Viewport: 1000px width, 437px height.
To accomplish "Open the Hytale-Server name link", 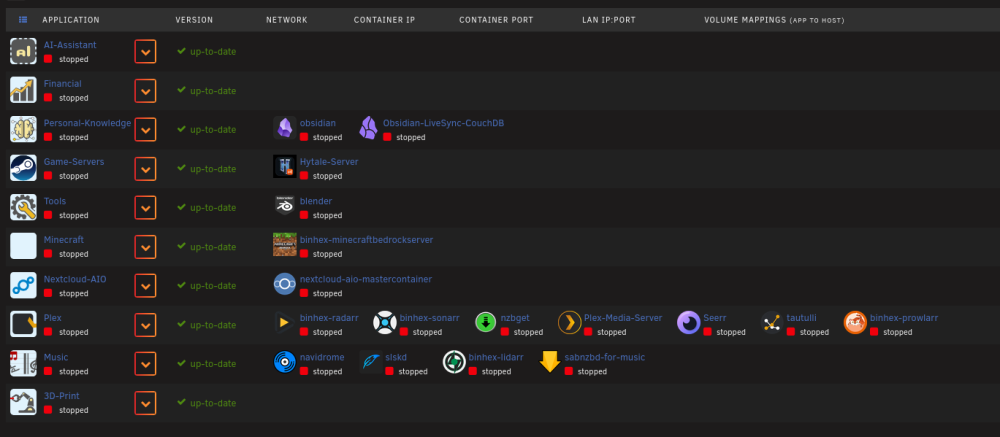I will pyautogui.click(x=329, y=162).
